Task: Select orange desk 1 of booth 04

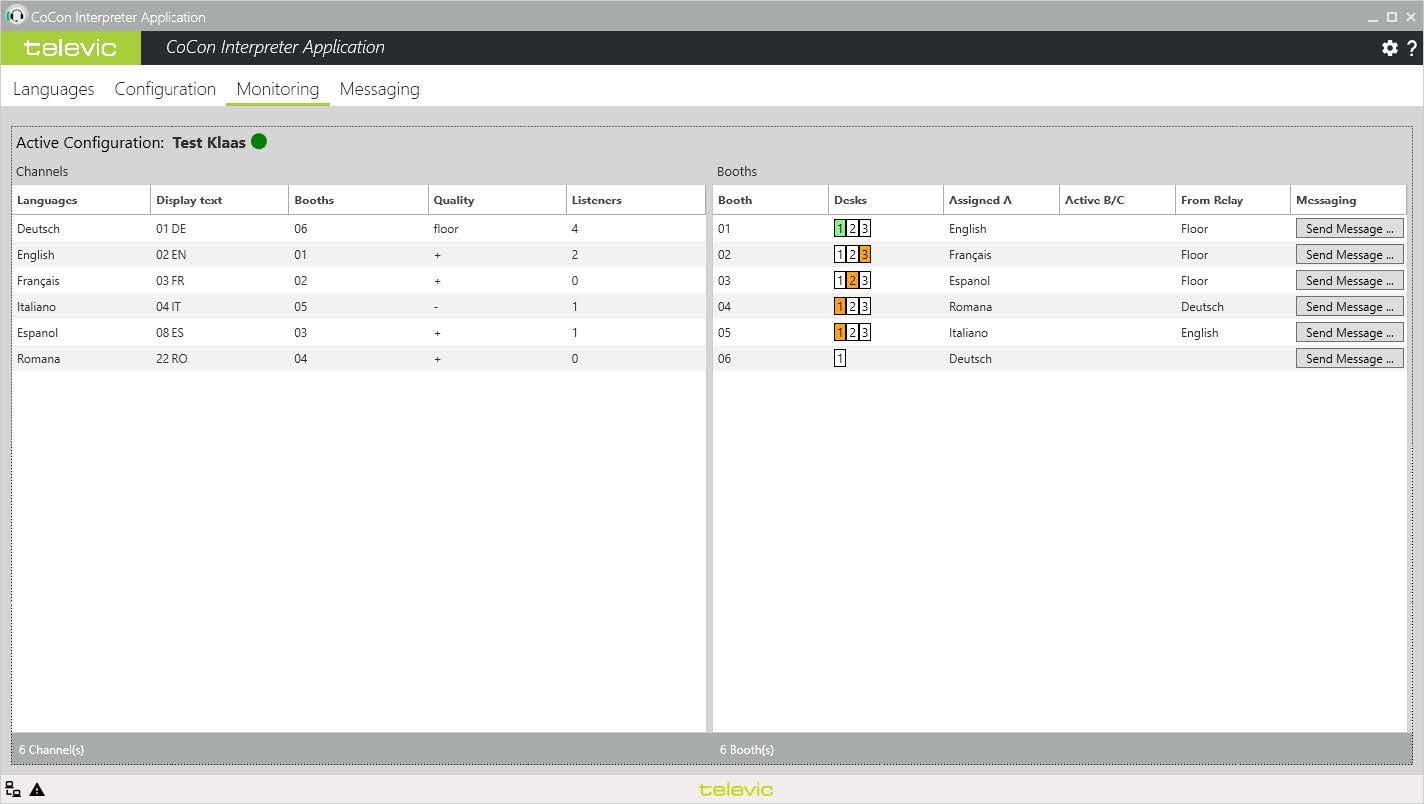Action: [x=840, y=307]
